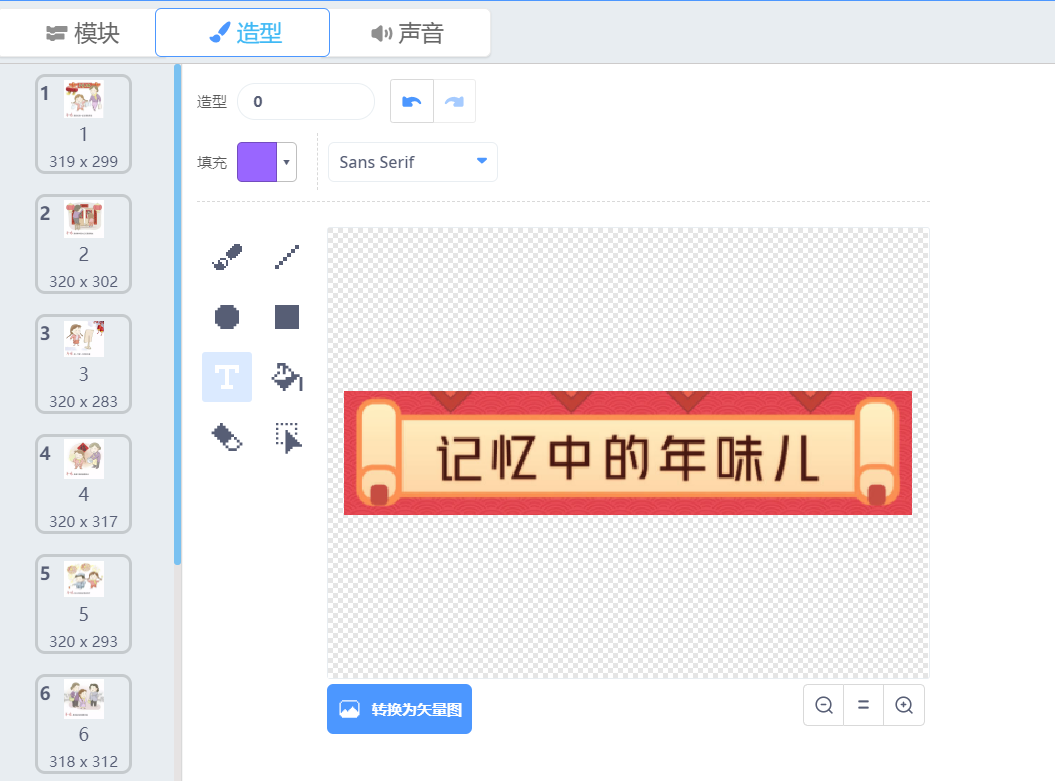The width and height of the screenshot is (1055, 781).
Task: Select the marquee Select tool
Action: point(287,437)
